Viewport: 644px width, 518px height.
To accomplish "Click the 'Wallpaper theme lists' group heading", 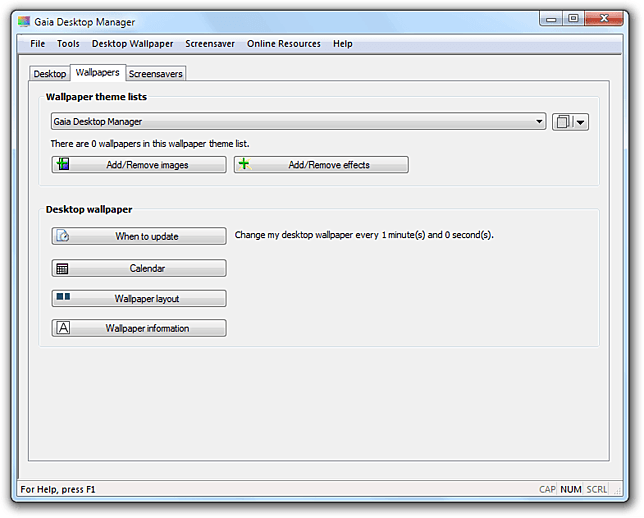I will coord(96,97).
